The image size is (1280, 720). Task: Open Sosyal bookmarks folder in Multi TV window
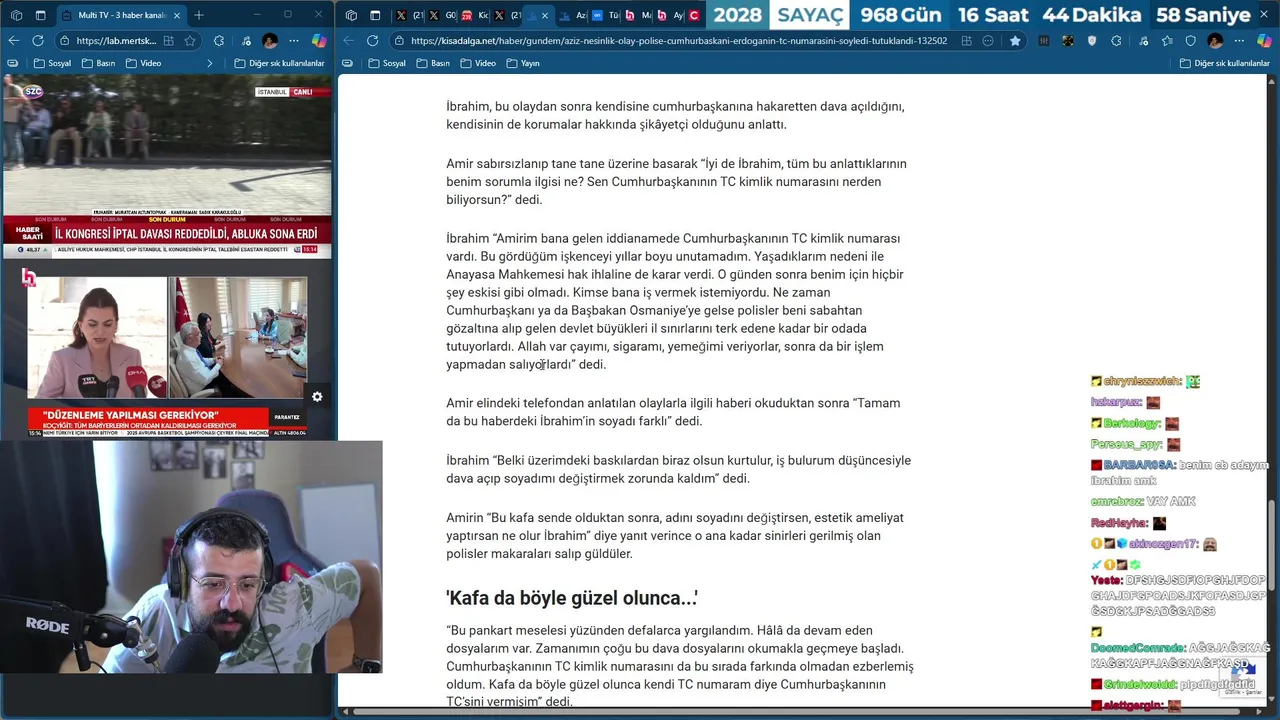tap(52, 63)
